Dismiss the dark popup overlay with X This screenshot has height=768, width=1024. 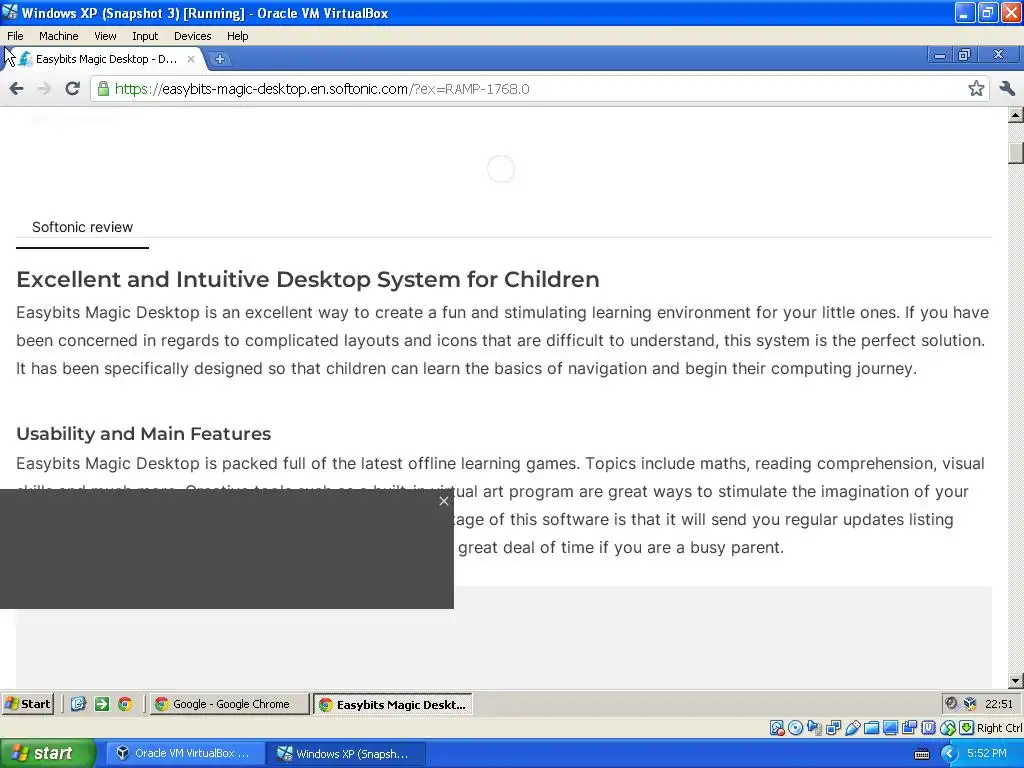coord(444,501)
